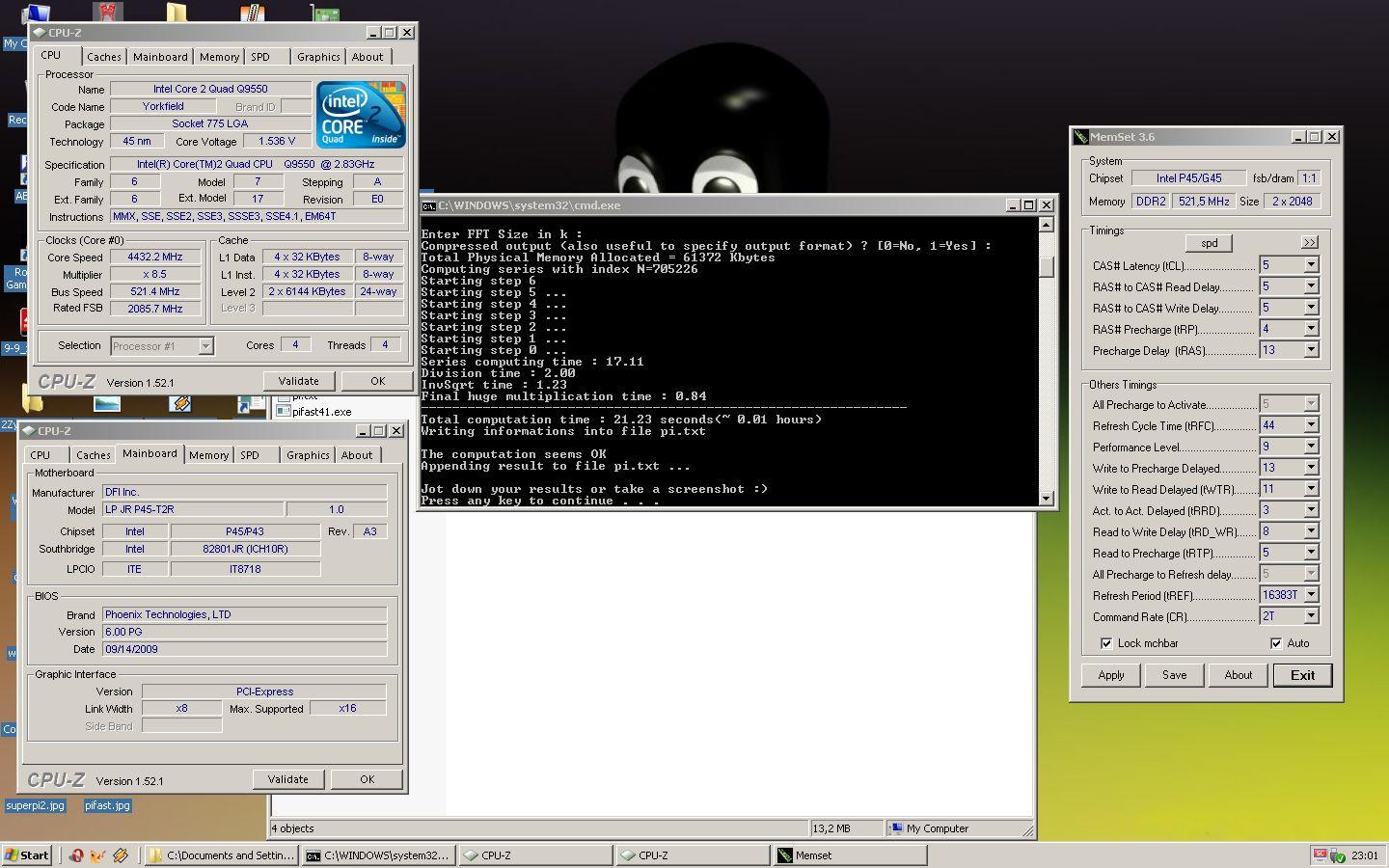This screenshot has height=868, width=1389.
Task: Open the RAS# to CAS# Read Delay dropdown
Action: click(1311, 286)
